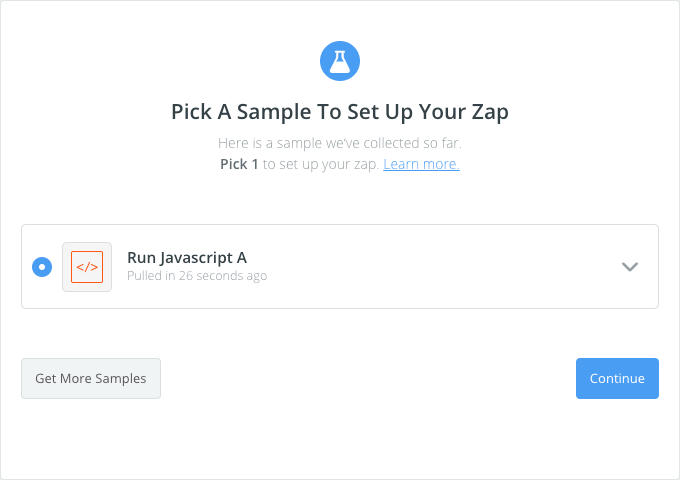680x480 pixels.
Task: Click the Pulled in 26 seconds ago timestamp
Action: [x=197, y=276]
